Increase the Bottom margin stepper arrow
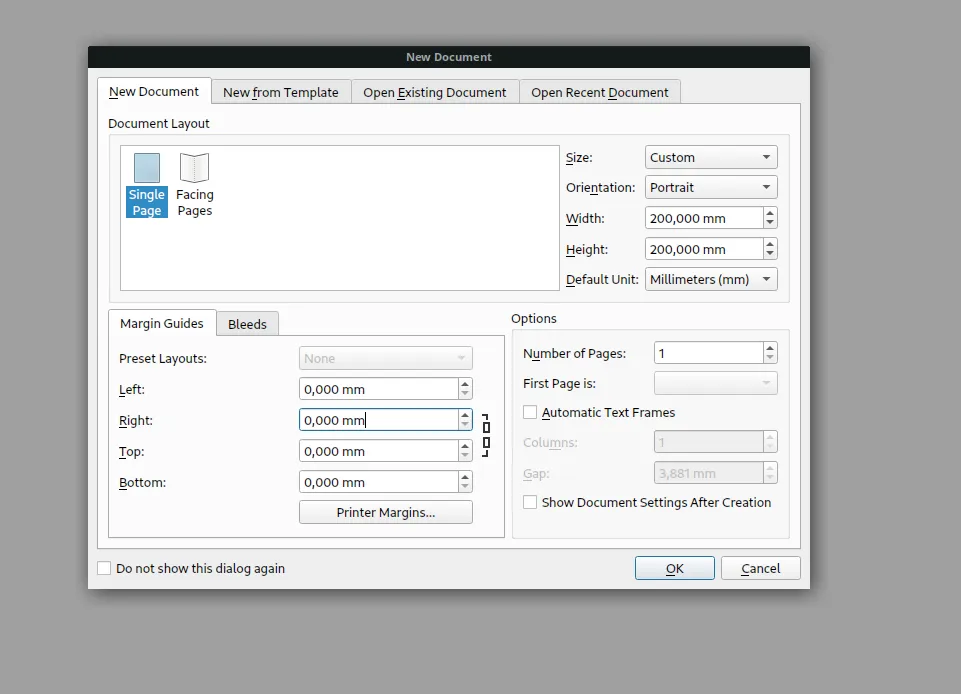Image resolution: width=961 pixels, height=694 pixels. coord(465,477)
